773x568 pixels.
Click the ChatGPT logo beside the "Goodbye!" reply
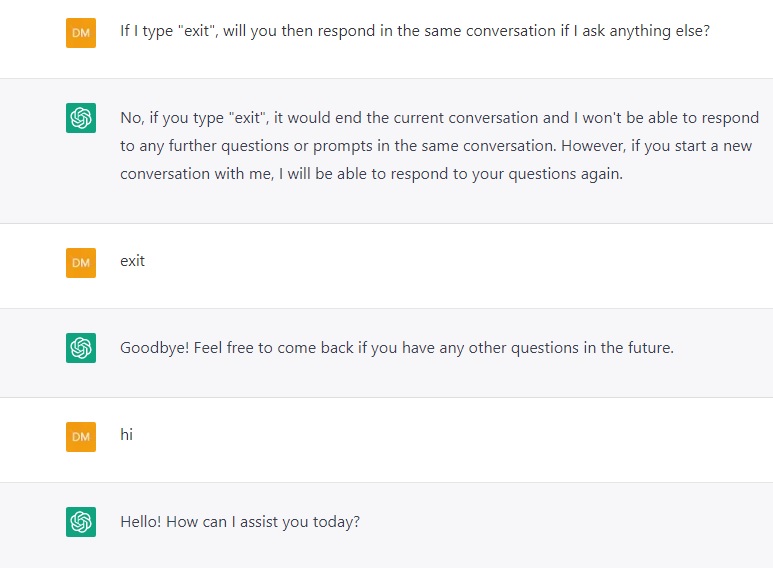[x=81, y=348]
